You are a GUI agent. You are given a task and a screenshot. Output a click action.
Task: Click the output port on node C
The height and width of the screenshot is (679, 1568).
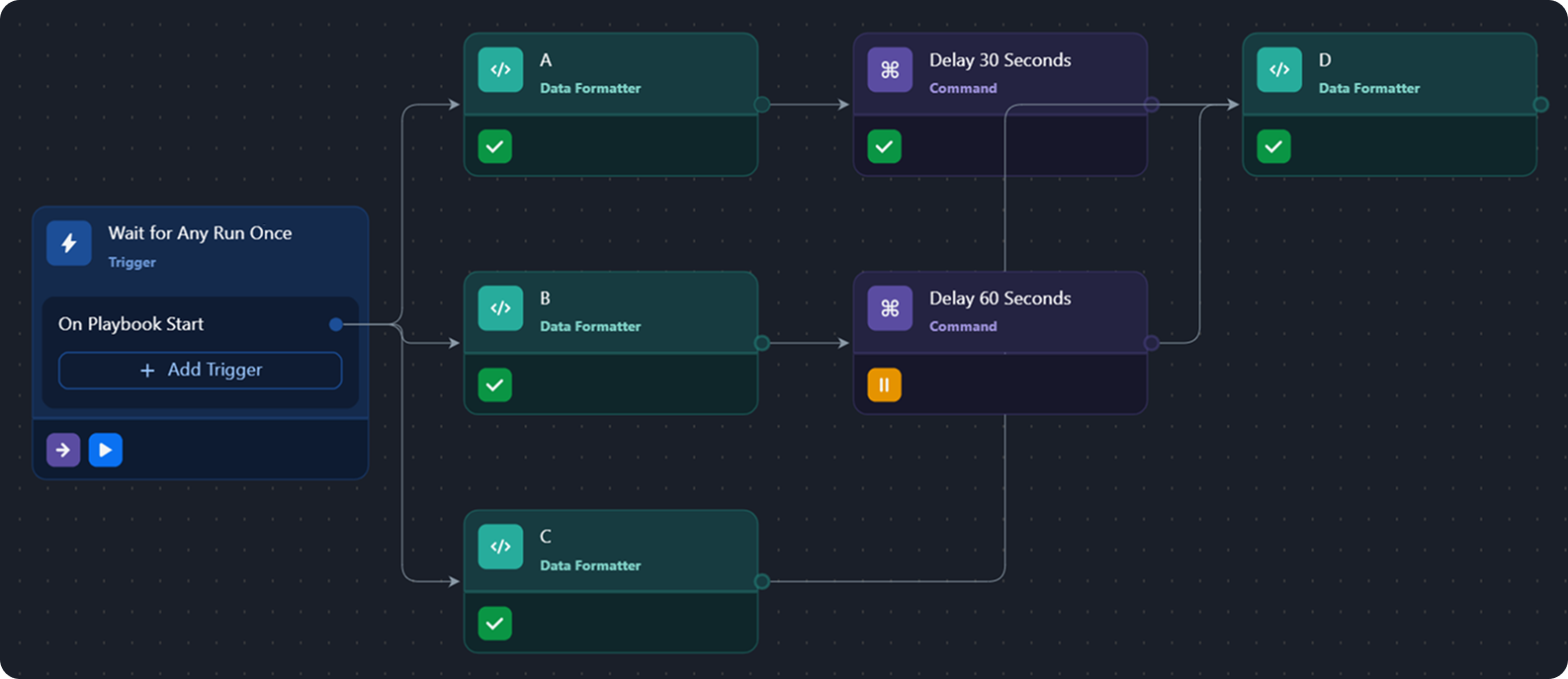tap(761, 581)
